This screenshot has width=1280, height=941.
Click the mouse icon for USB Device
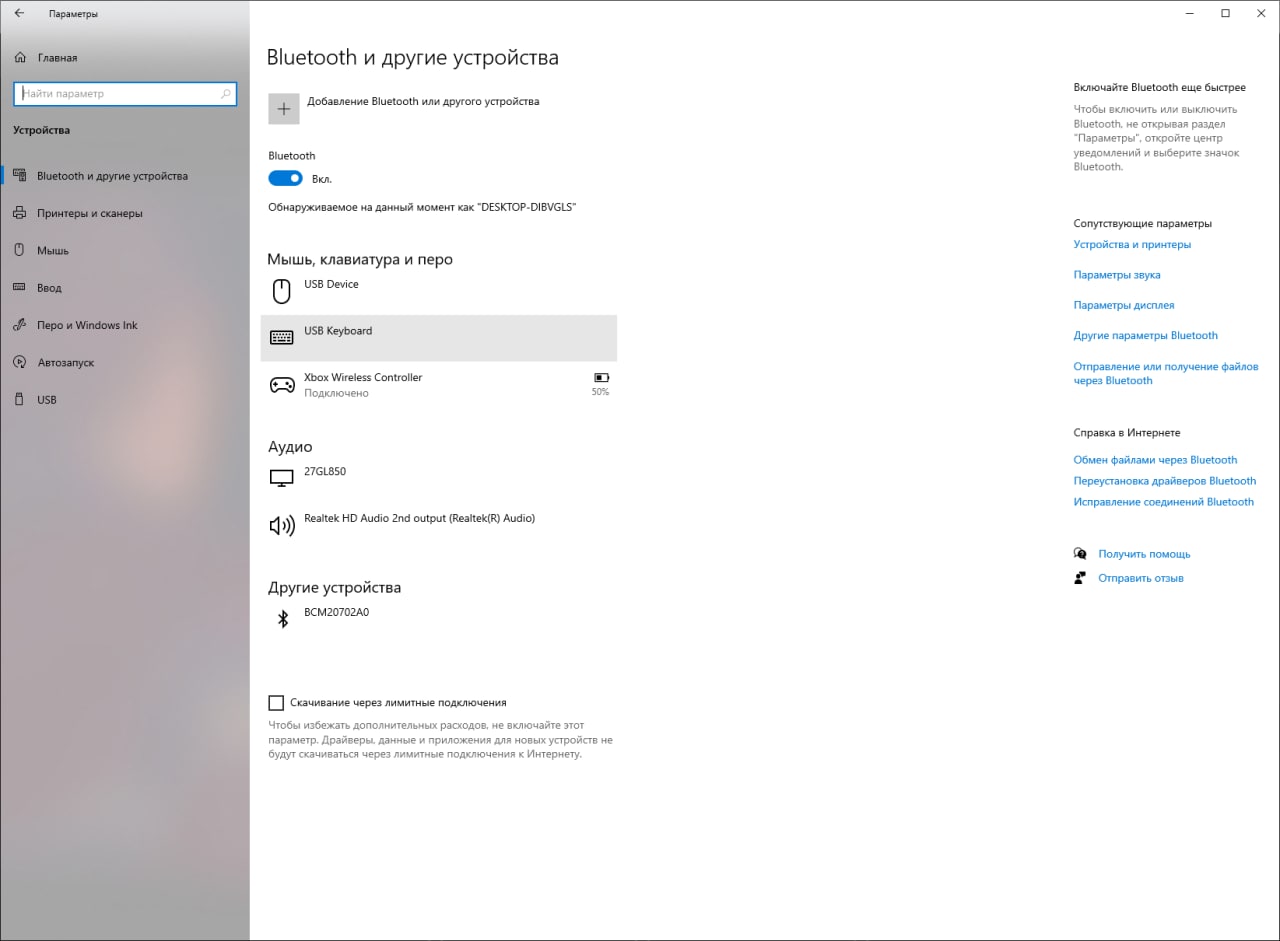pyautogui.click(x=282, y=291)
